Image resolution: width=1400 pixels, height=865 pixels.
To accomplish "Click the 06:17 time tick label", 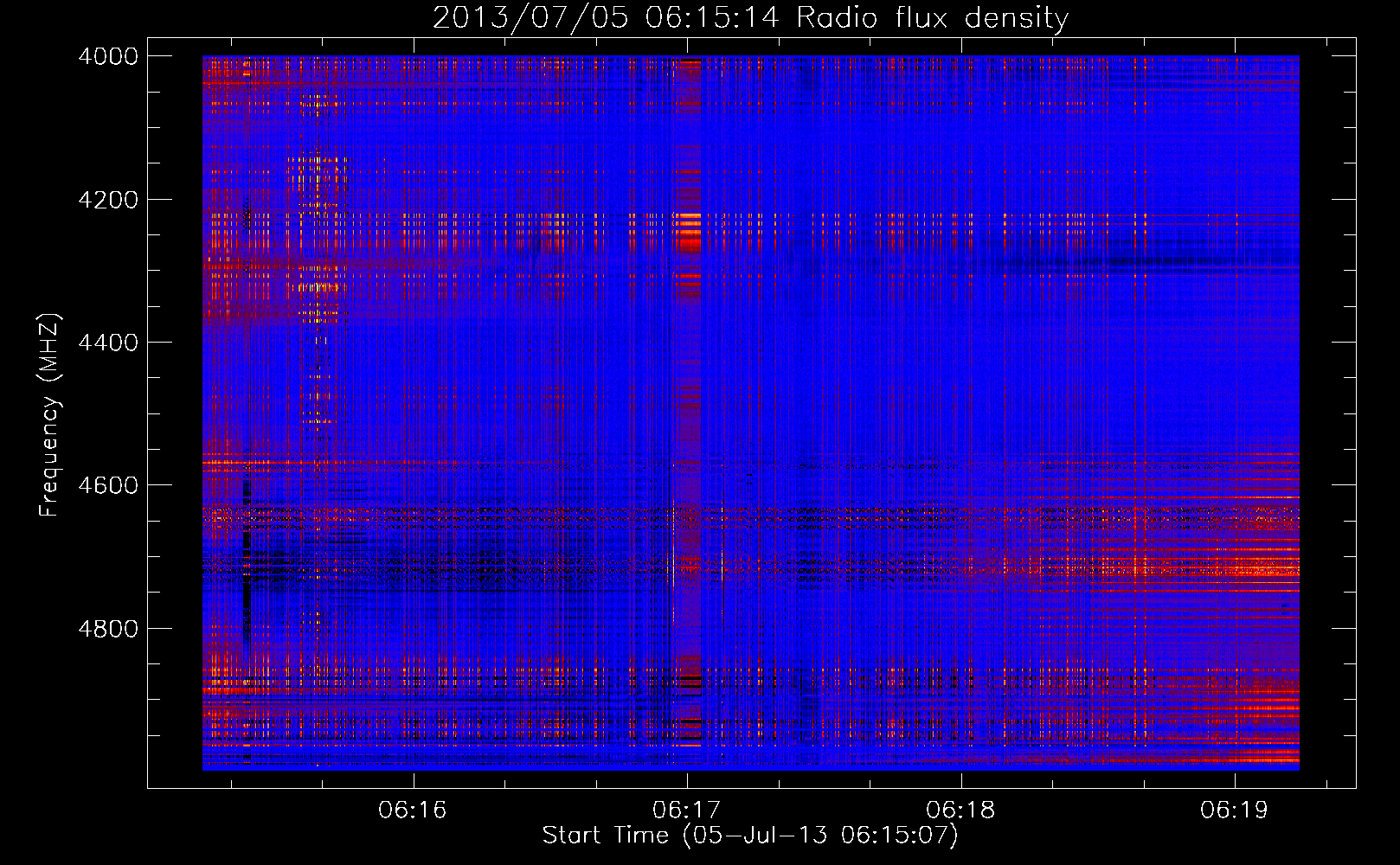I will tap(687, 810).
